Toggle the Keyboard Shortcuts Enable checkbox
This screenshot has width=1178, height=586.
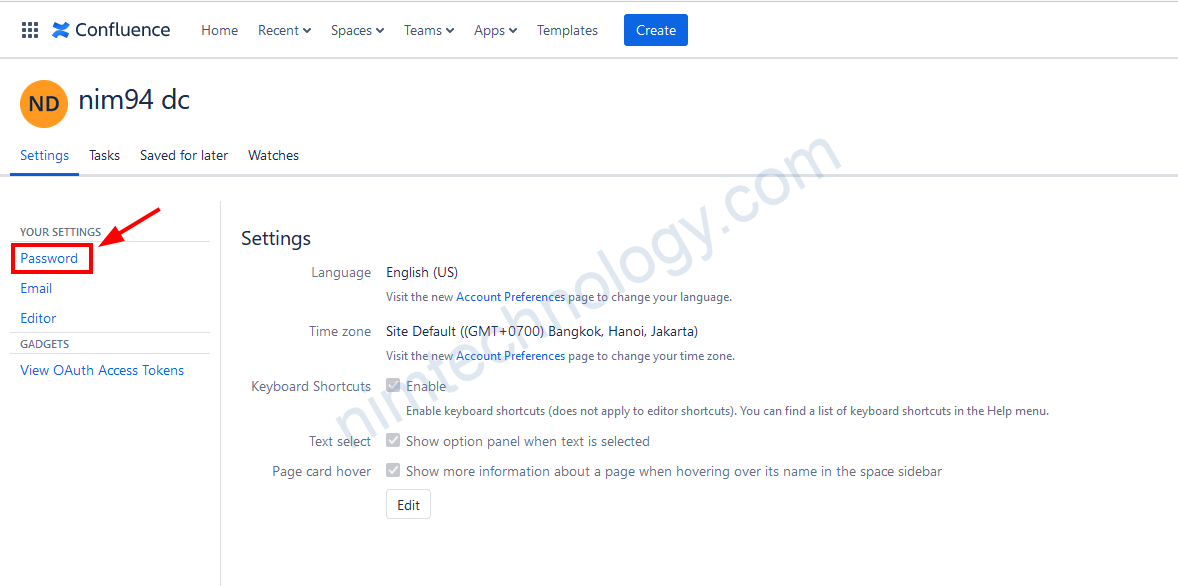[x=393, y=386]
